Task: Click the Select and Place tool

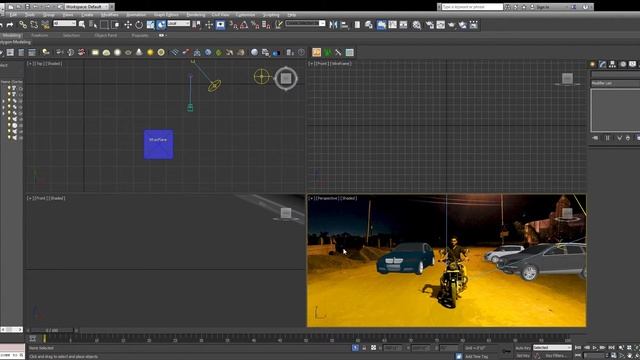Action: tap(162, 25)
